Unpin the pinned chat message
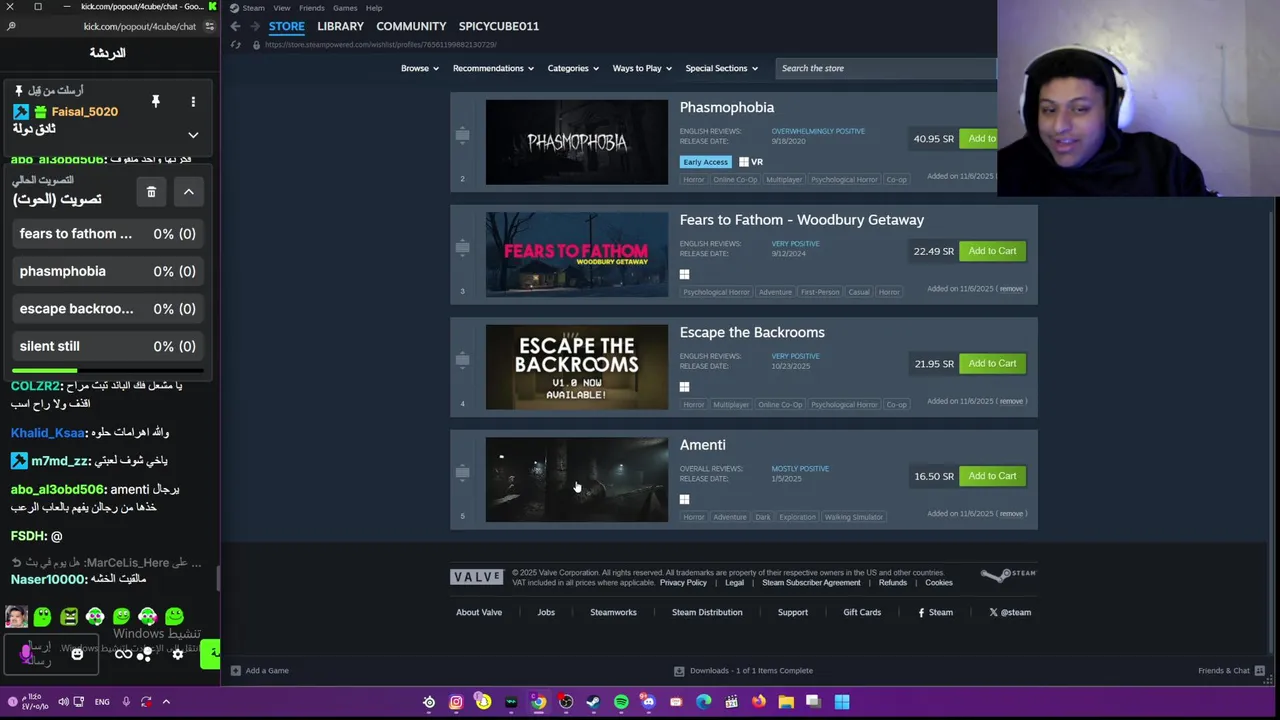The height and width of the screenshot is (720, 1280). click(155, 102)
